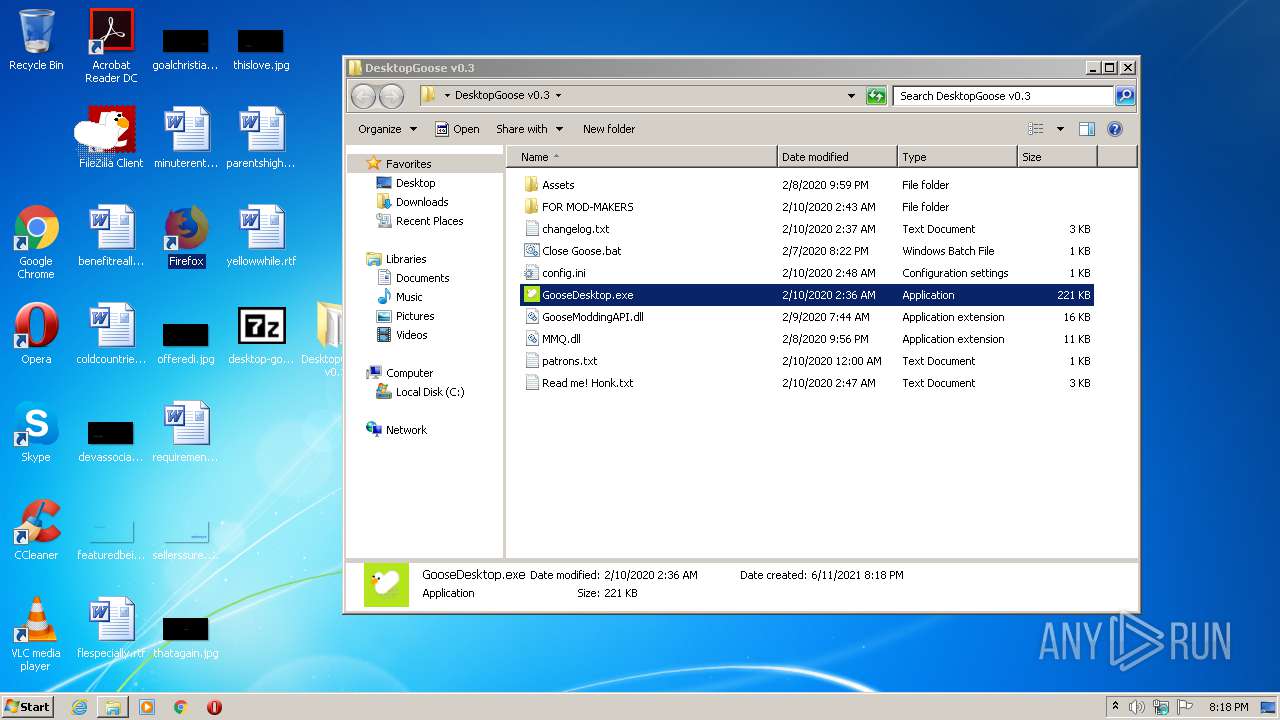This screenshot has height=720, width=1280.
Task: Change view using the view icon button
Action: tap(1036, 129)
